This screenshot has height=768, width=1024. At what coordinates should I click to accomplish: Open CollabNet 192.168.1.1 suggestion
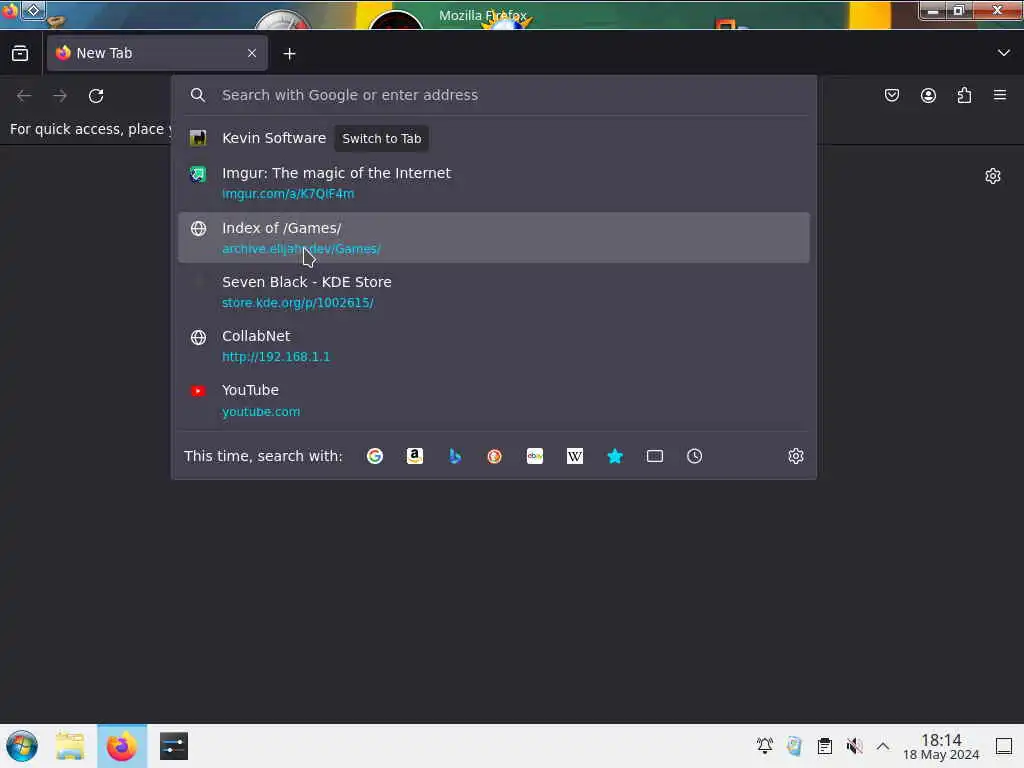(x=494, y=346)
